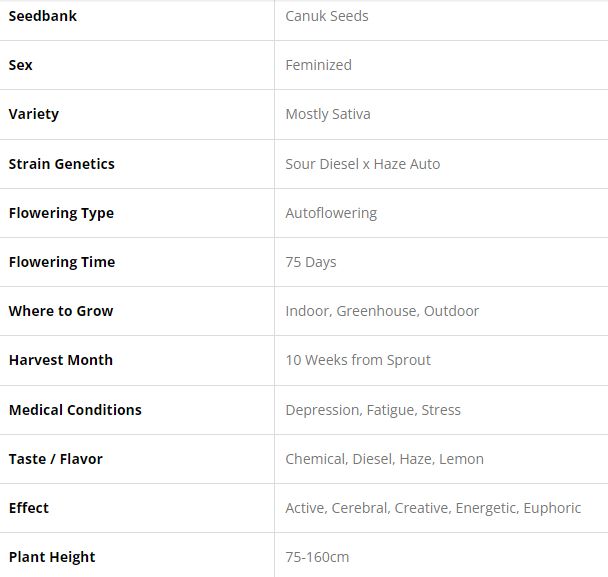
Task: Click the Effect row value text
Action: pyautogui.click(x=433, y=508)
